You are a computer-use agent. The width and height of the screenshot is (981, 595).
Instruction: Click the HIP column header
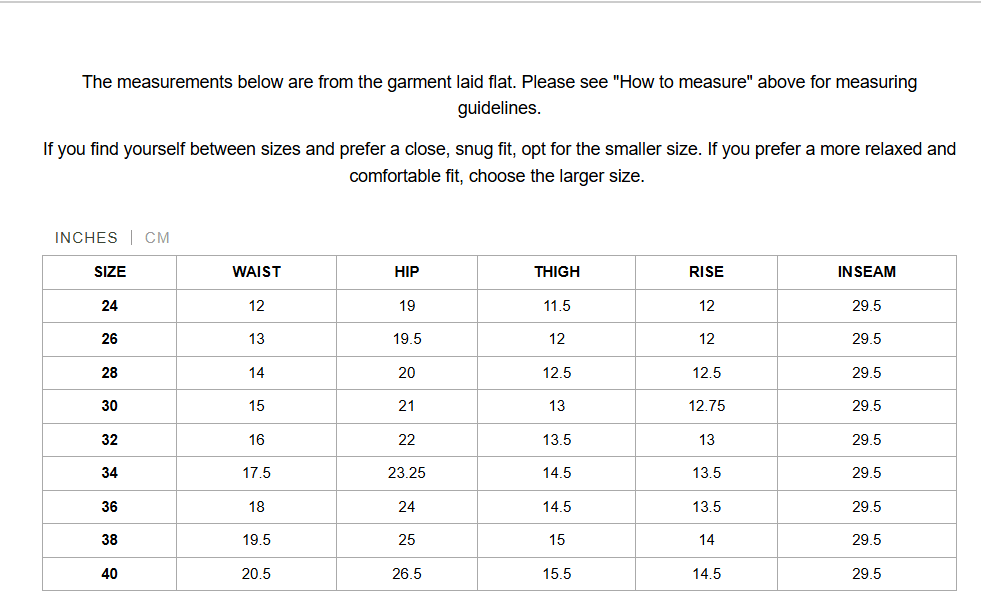click(x=407, y=272)
